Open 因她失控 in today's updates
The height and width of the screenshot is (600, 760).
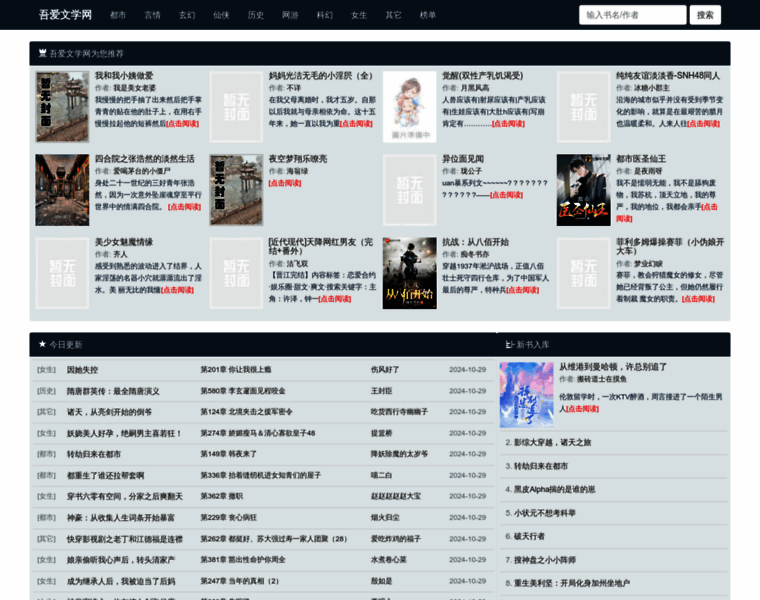pos(82,370)
